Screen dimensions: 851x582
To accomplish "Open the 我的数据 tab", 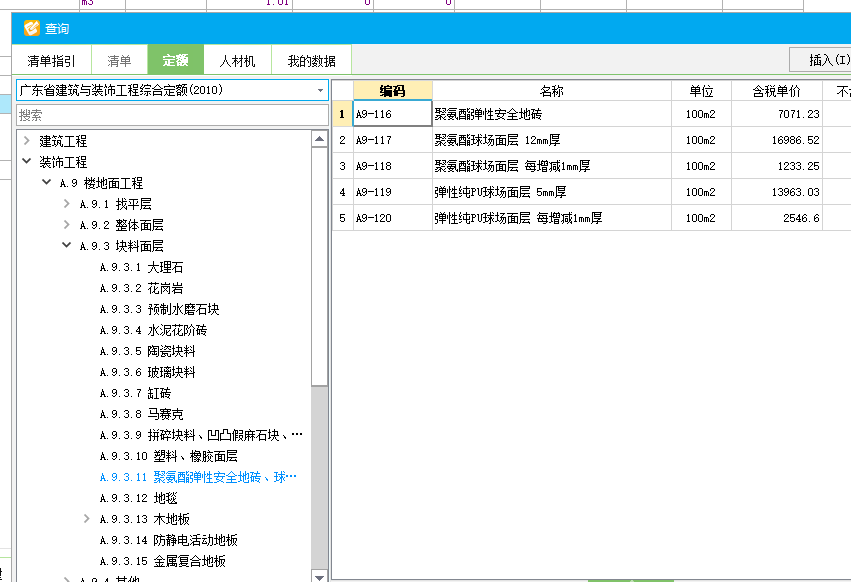I will pos(312,60).
